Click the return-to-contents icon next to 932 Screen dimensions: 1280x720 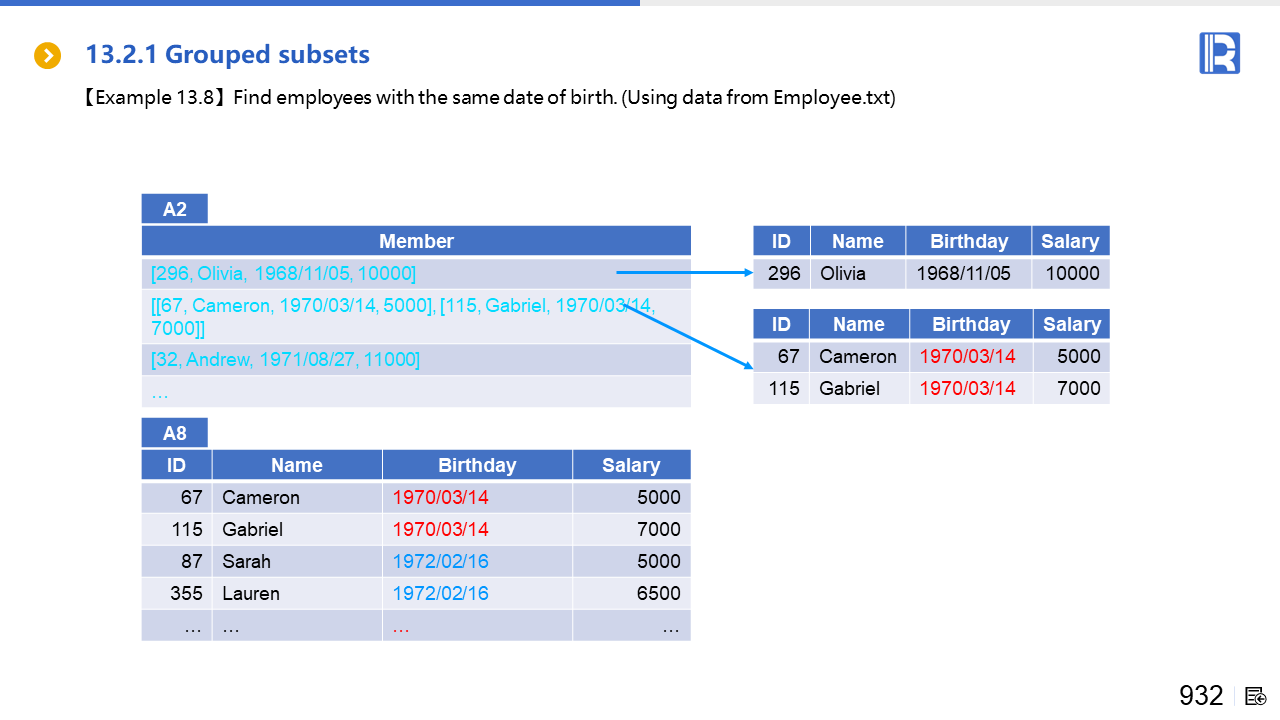coord(1256,696)
